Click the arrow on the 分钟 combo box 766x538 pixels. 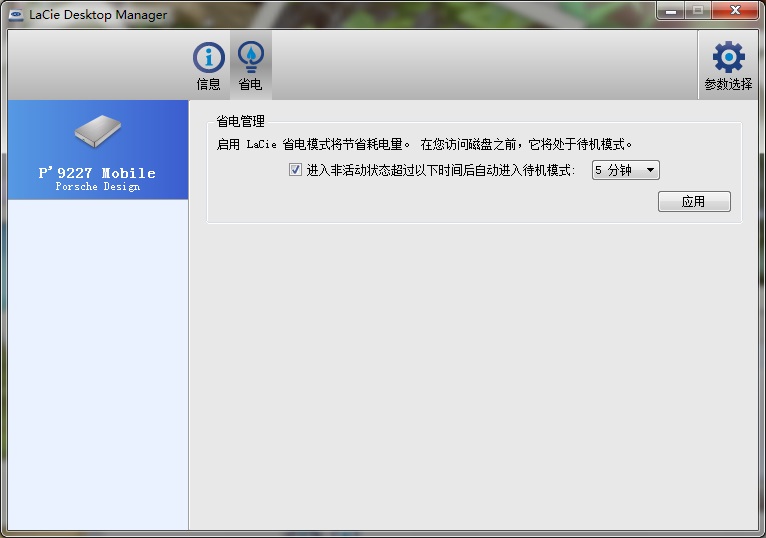[650, 171]
